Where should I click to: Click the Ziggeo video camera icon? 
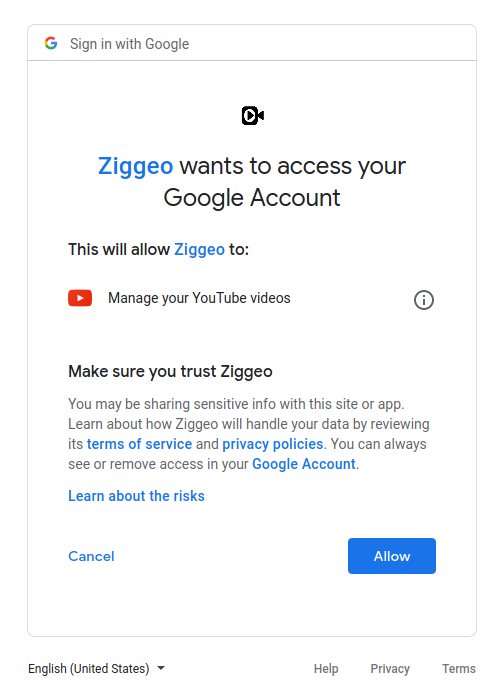click(x=253, y=116)
